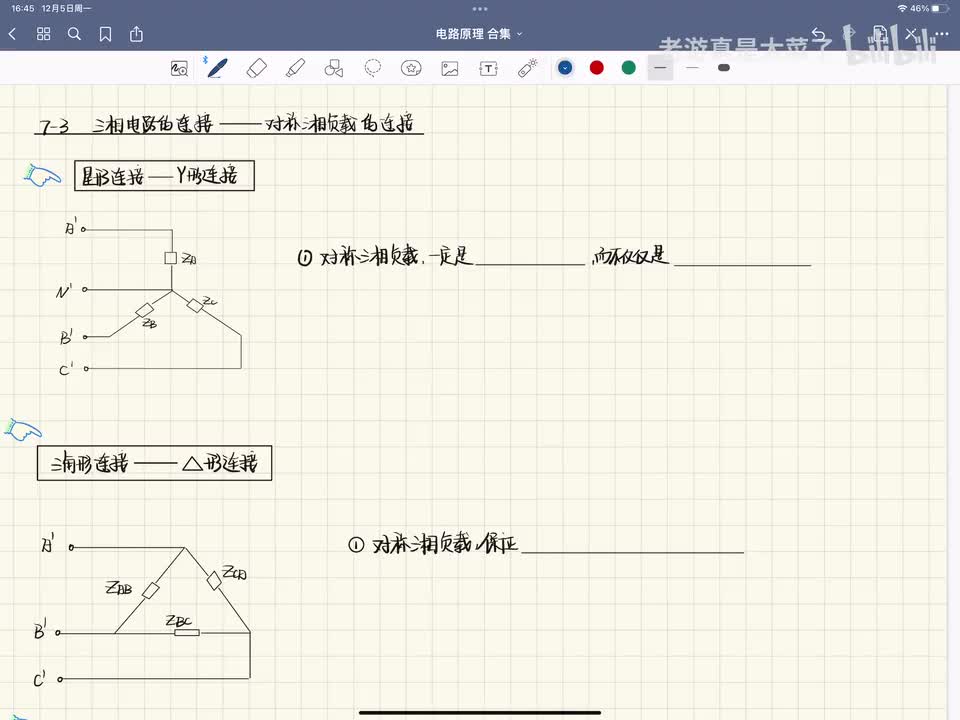
Task: Select the thin stroke thickness
Action: point(692,68)
